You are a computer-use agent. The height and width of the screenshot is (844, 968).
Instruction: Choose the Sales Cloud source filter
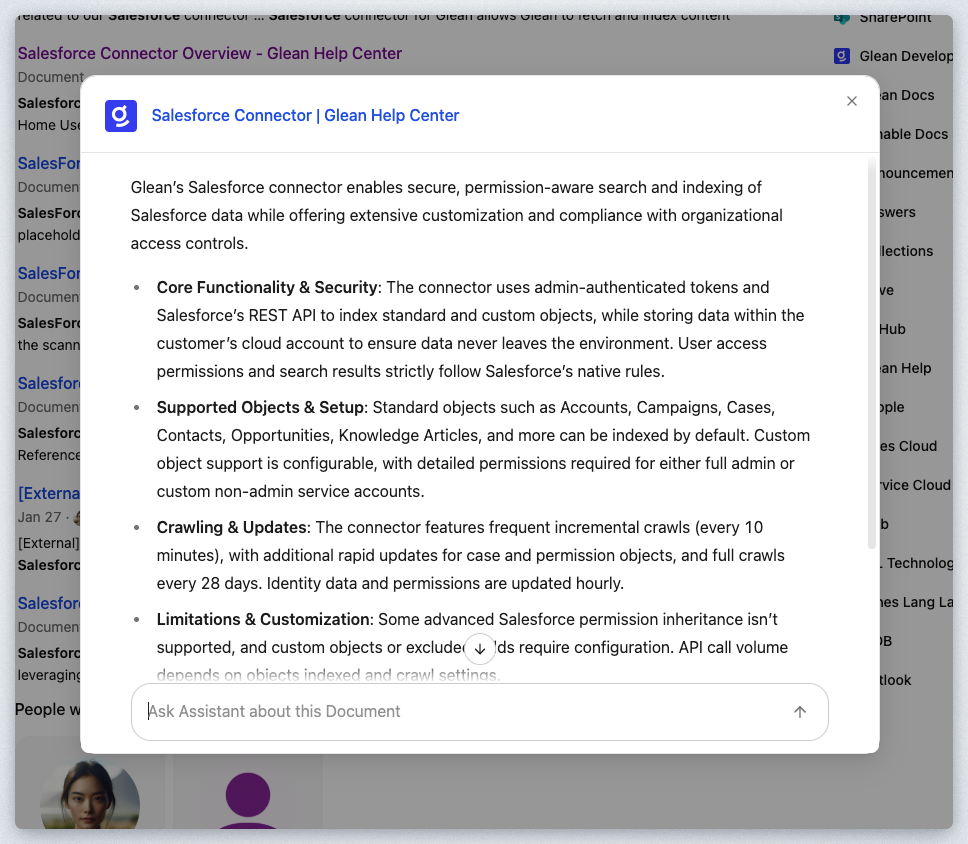908,446
